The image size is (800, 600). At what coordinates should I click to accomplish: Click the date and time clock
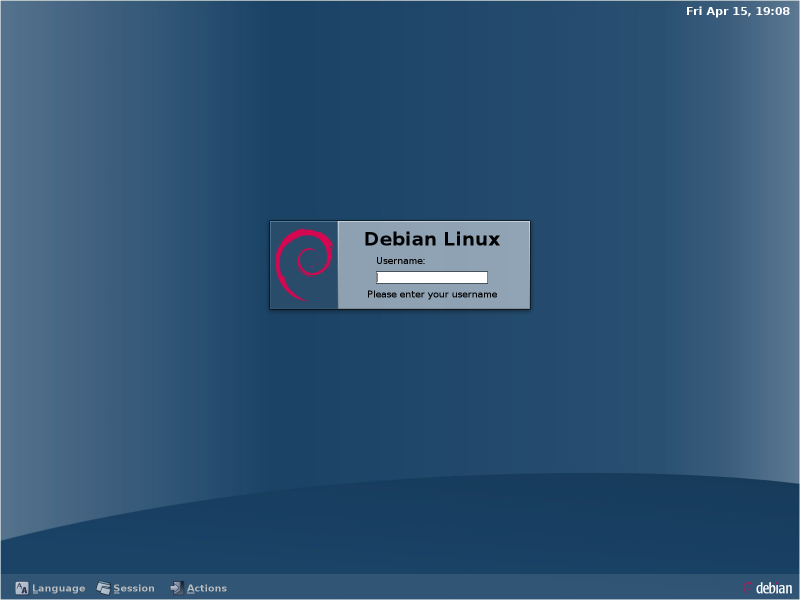point(737,11)
